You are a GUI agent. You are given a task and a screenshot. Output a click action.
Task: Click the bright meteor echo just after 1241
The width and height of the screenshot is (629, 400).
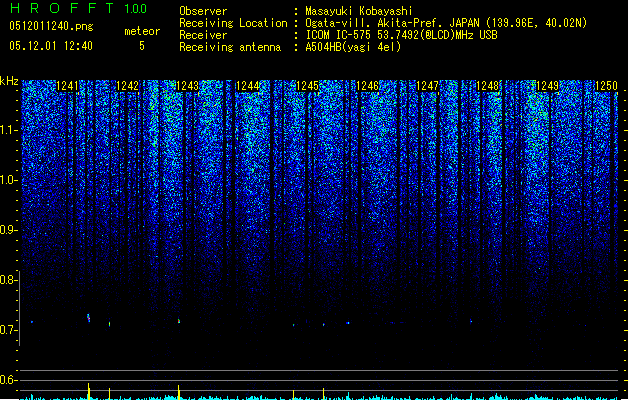click(x=89, y=318)
